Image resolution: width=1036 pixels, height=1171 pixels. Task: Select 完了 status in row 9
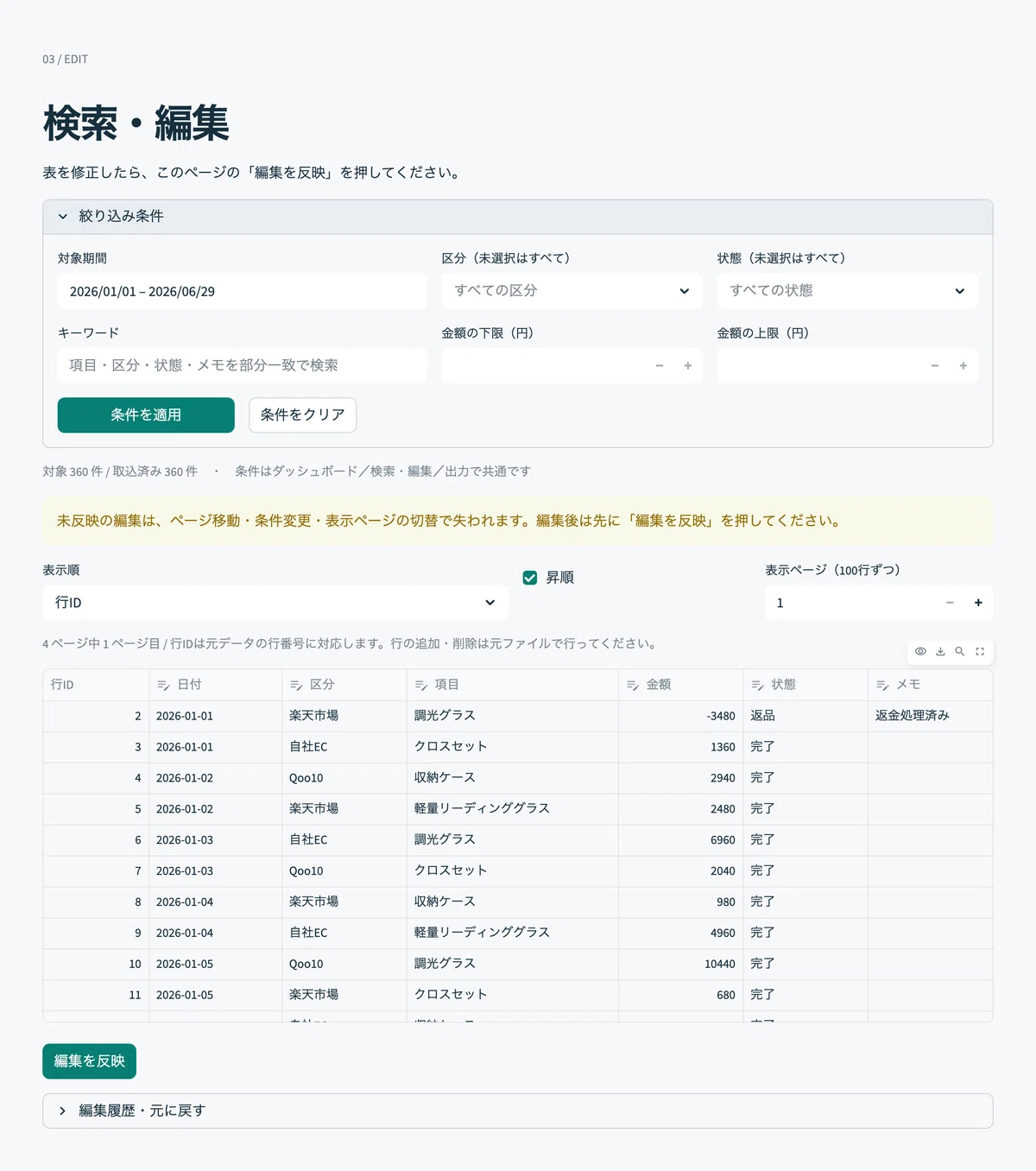point(805,933)
